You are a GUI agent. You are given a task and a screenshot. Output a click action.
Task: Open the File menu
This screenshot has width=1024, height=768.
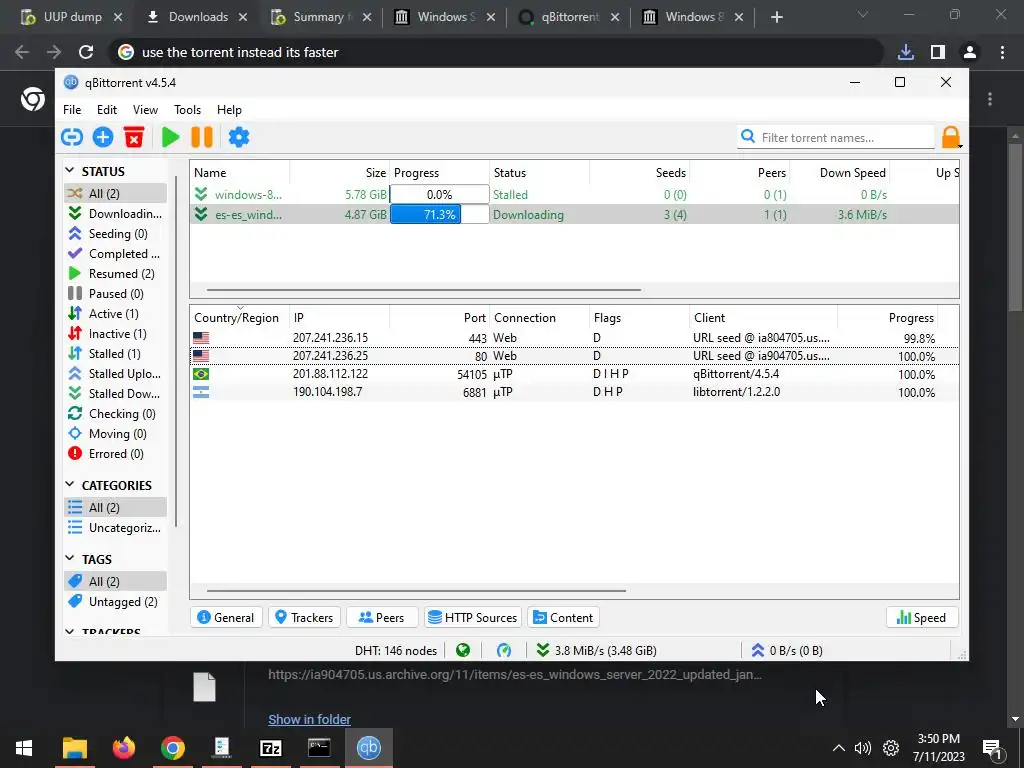click(72, 110)
